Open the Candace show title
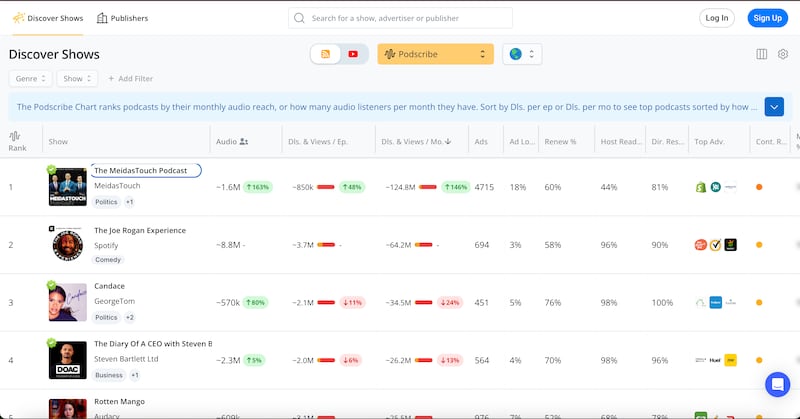The height and width of the screenshot is (419, 800). 109,286
